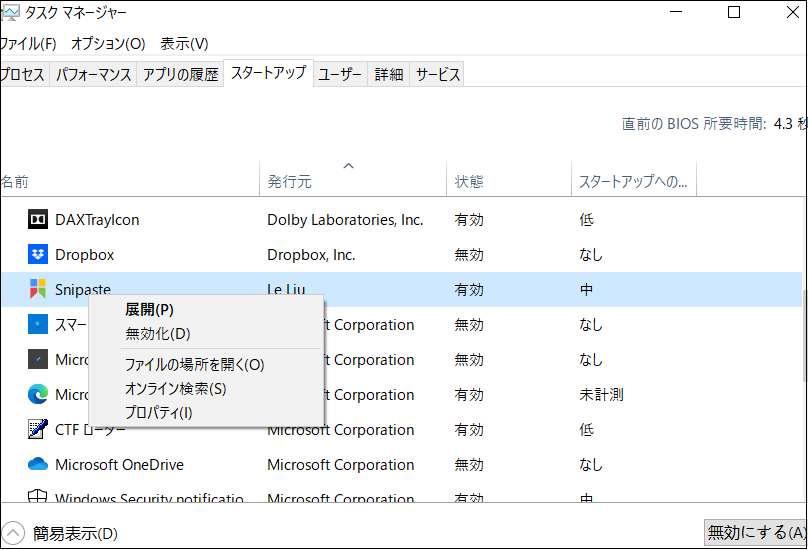Switch to the サービス tab
This screenshot has width=808, height=550.
438,75
